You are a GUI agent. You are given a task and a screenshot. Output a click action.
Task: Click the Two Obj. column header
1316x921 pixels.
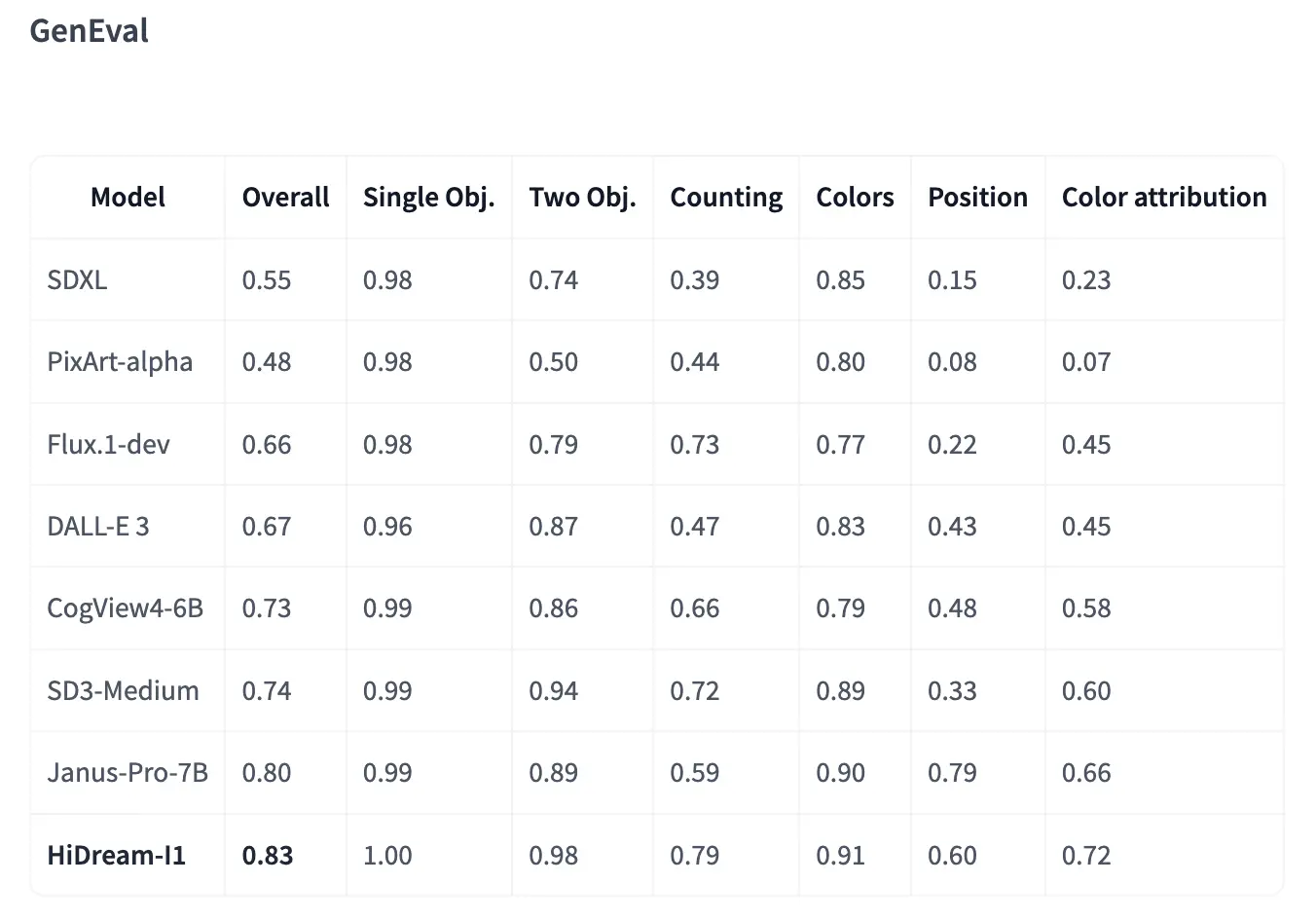(582, 198)
